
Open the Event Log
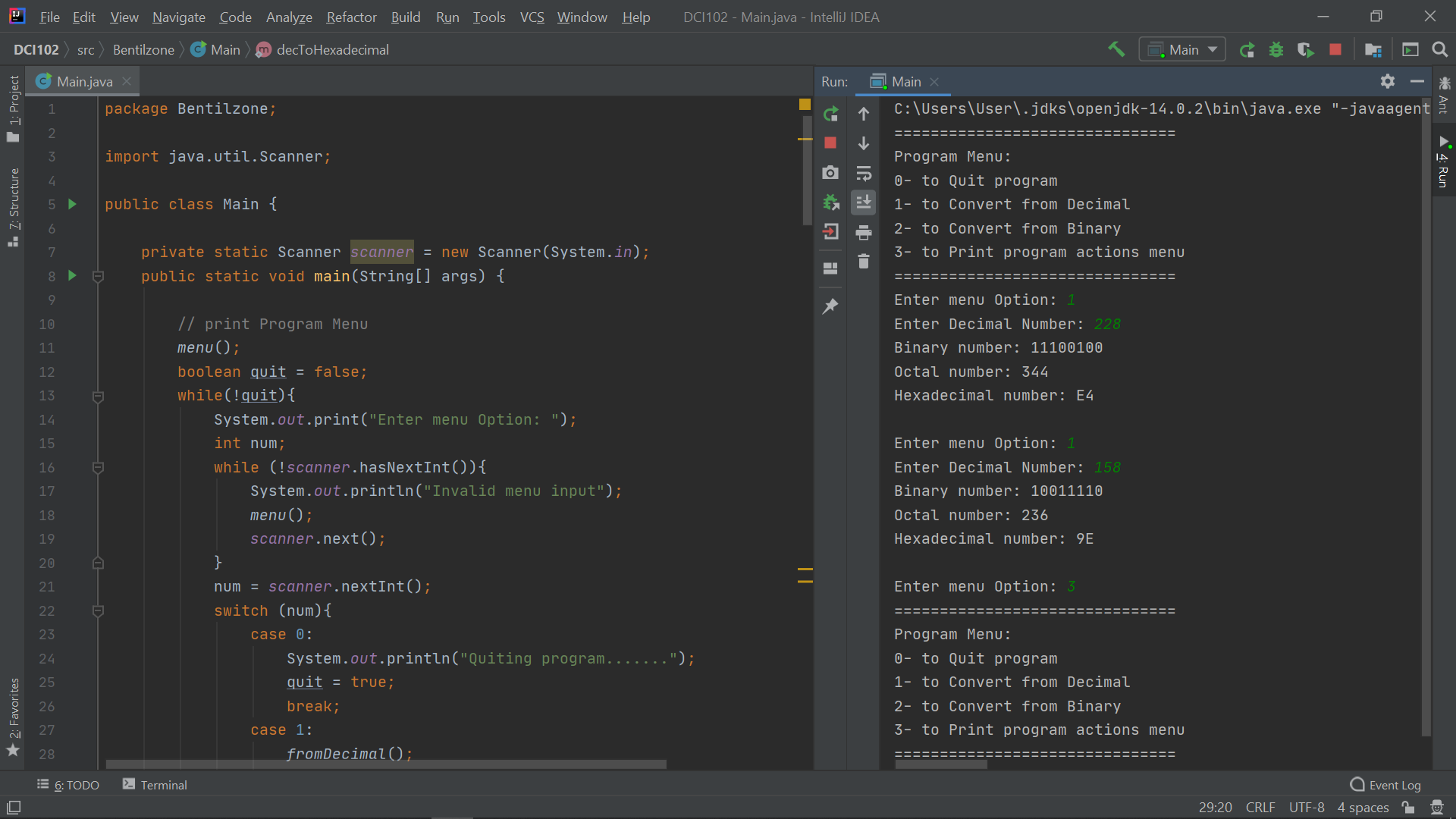coord(1385,785)
